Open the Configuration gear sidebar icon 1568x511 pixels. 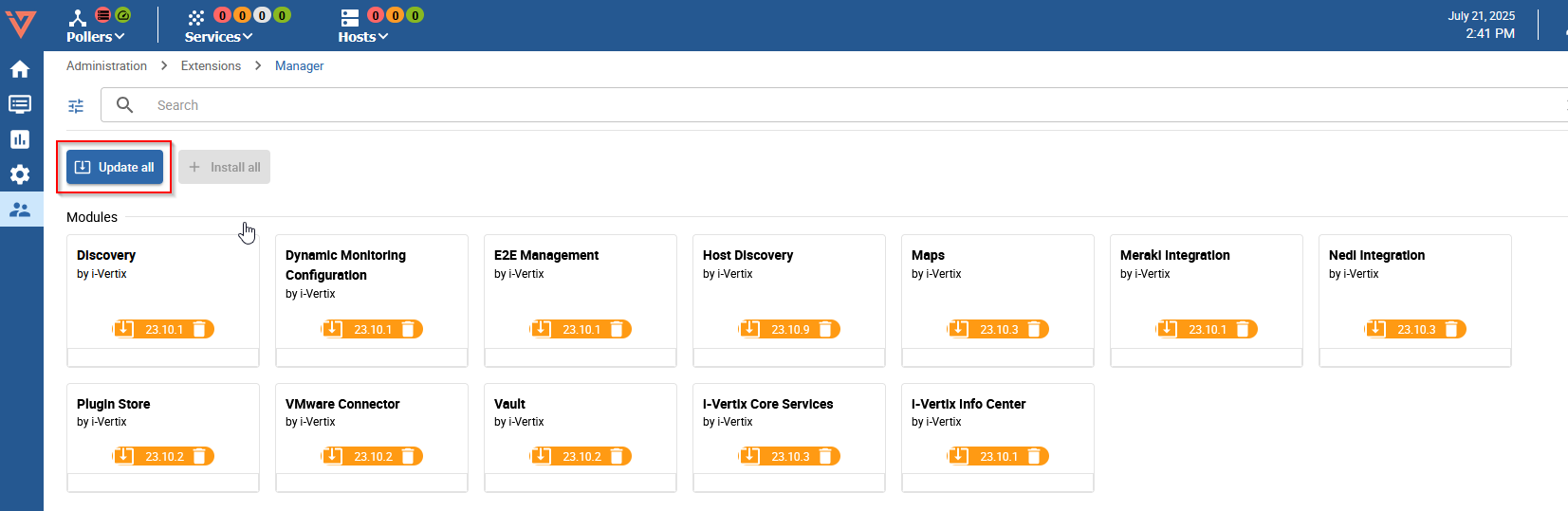(x=20, y=174)
